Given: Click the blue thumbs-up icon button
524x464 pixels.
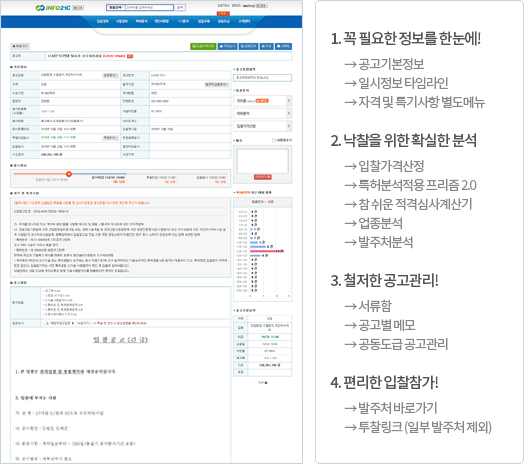Looking at the screenshot, I should (x=228, y=46).
